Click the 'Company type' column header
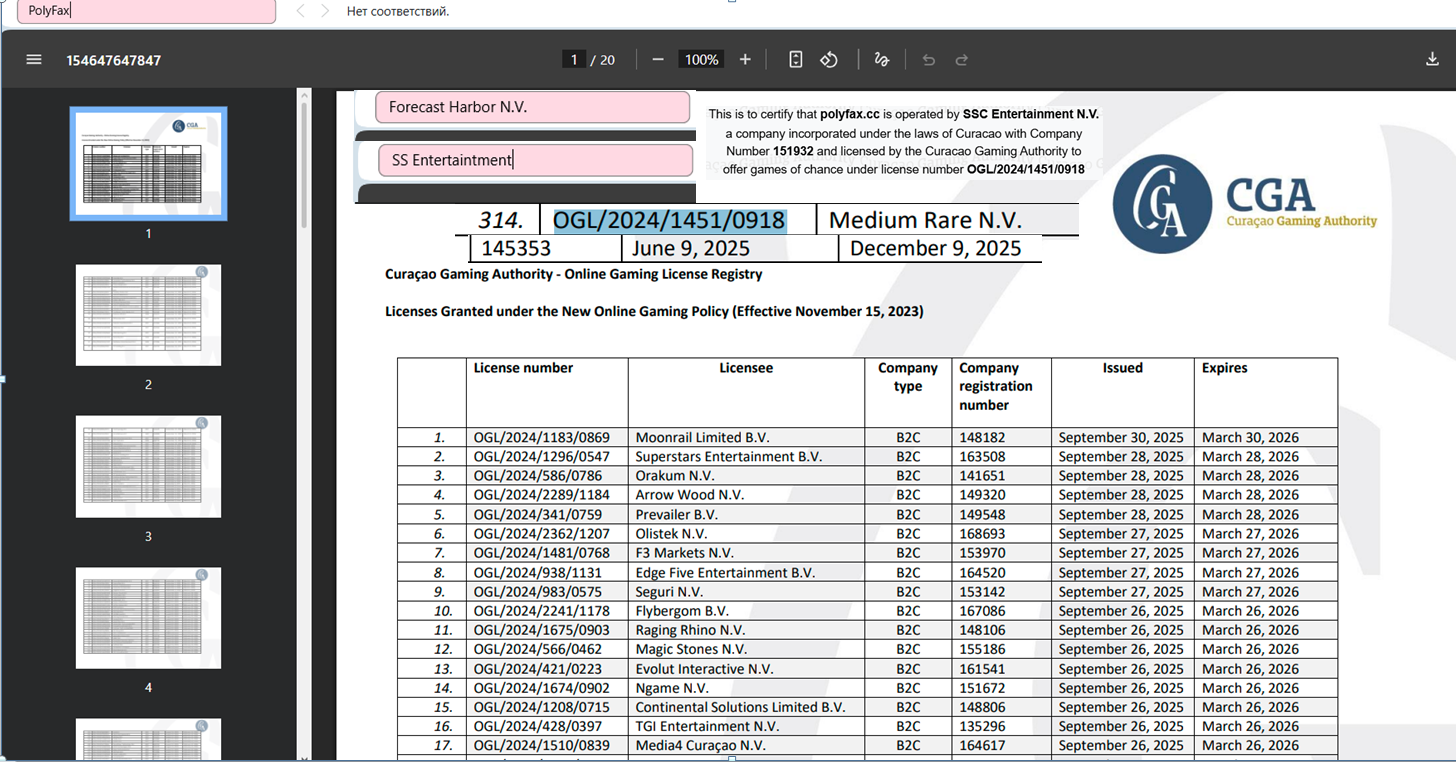The width and height of the screenshot is (1456, 762). (908, 377)
